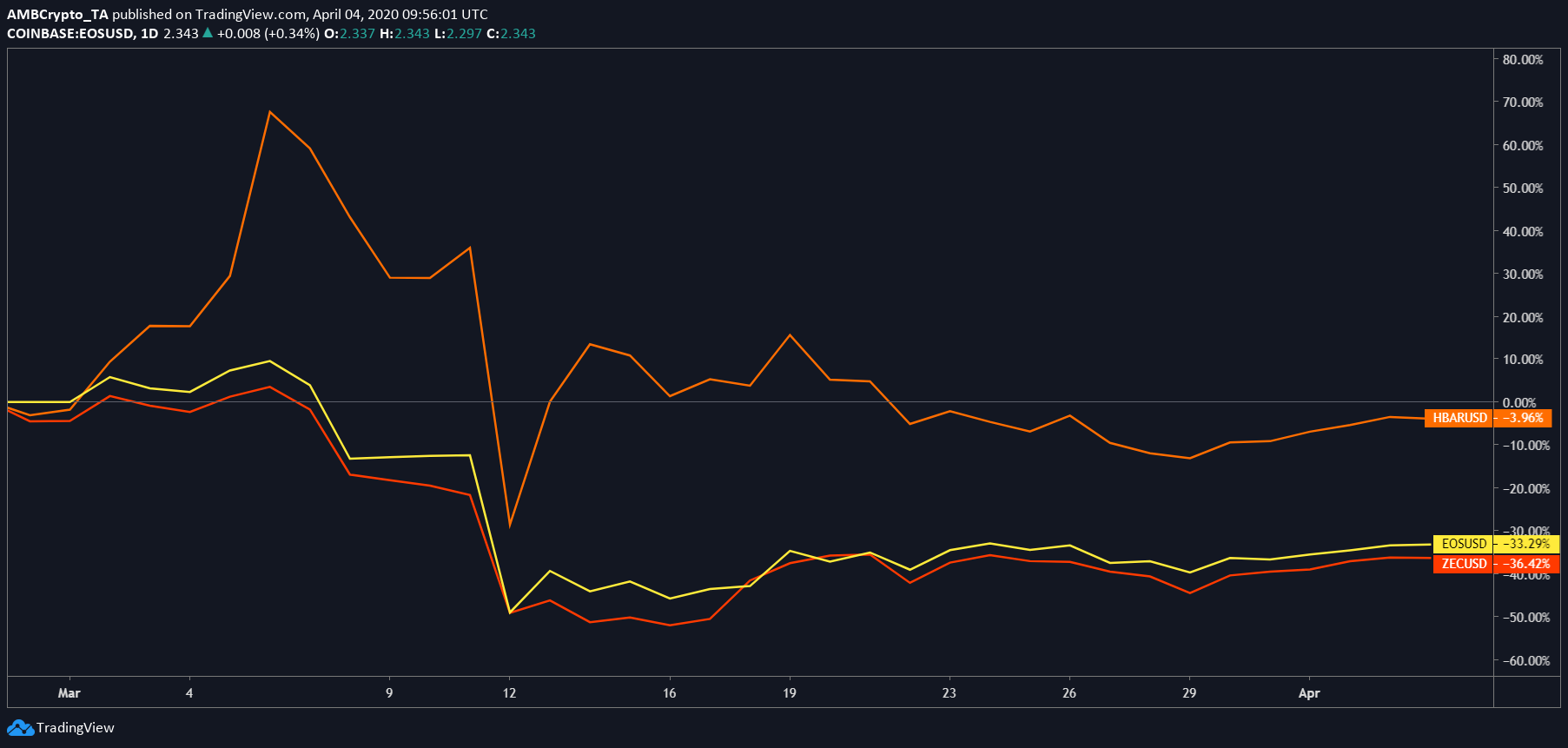Click the 20.00% price scale label
The image size is (1568, 748).
pos(1523,318)
